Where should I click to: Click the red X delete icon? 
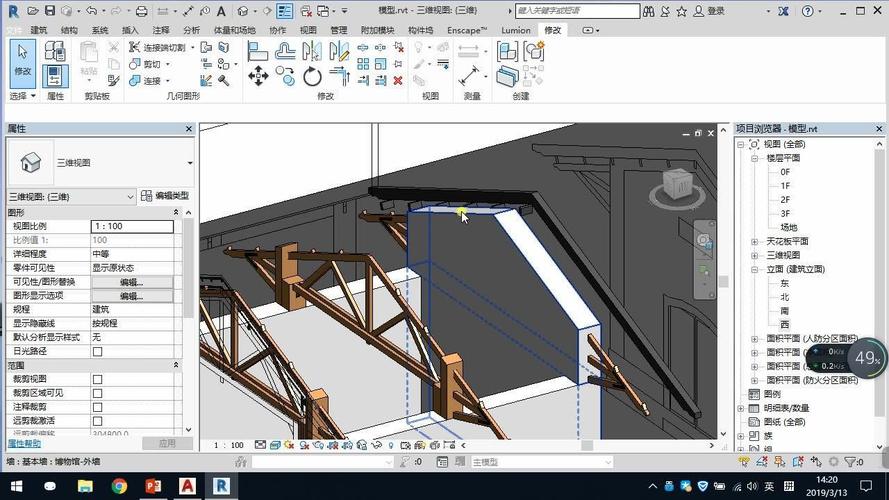(397, 80)
